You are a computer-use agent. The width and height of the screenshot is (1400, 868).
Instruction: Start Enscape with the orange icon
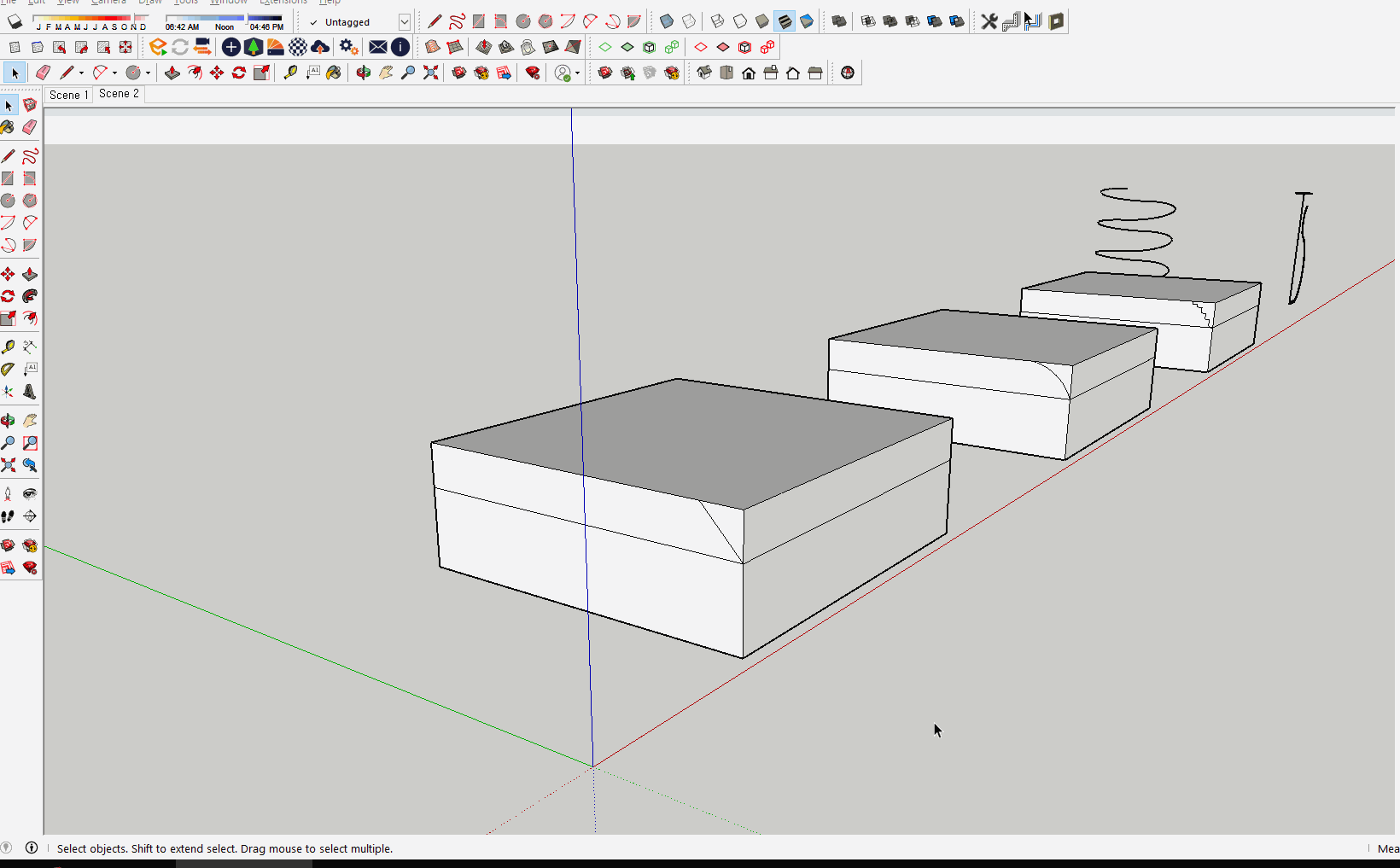pyautogui.click(x=158, y=47)
